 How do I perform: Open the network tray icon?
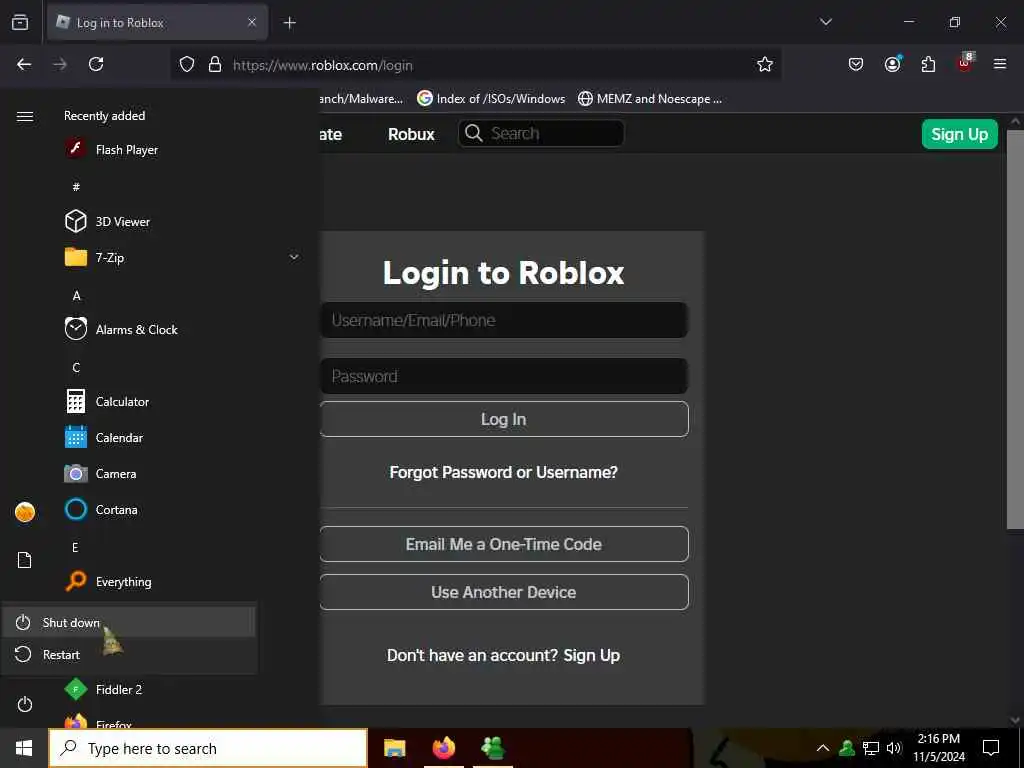871,748
